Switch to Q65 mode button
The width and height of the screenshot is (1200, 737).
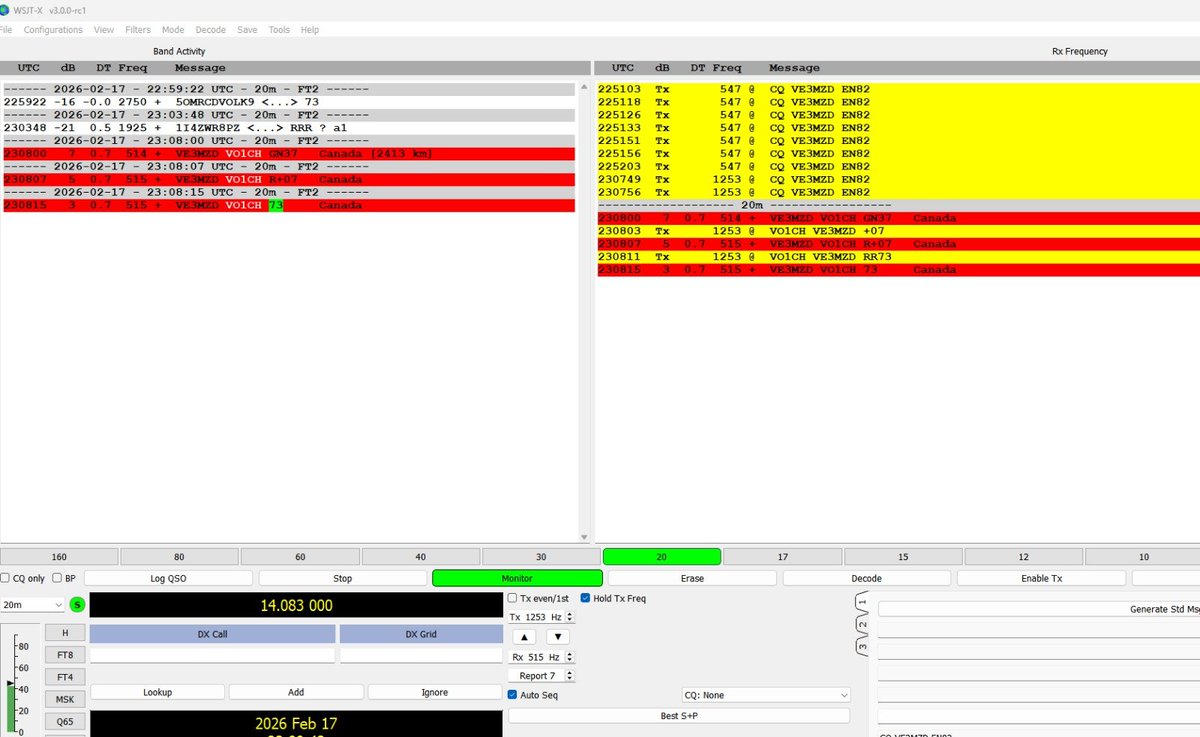click(x=65, y=721)
